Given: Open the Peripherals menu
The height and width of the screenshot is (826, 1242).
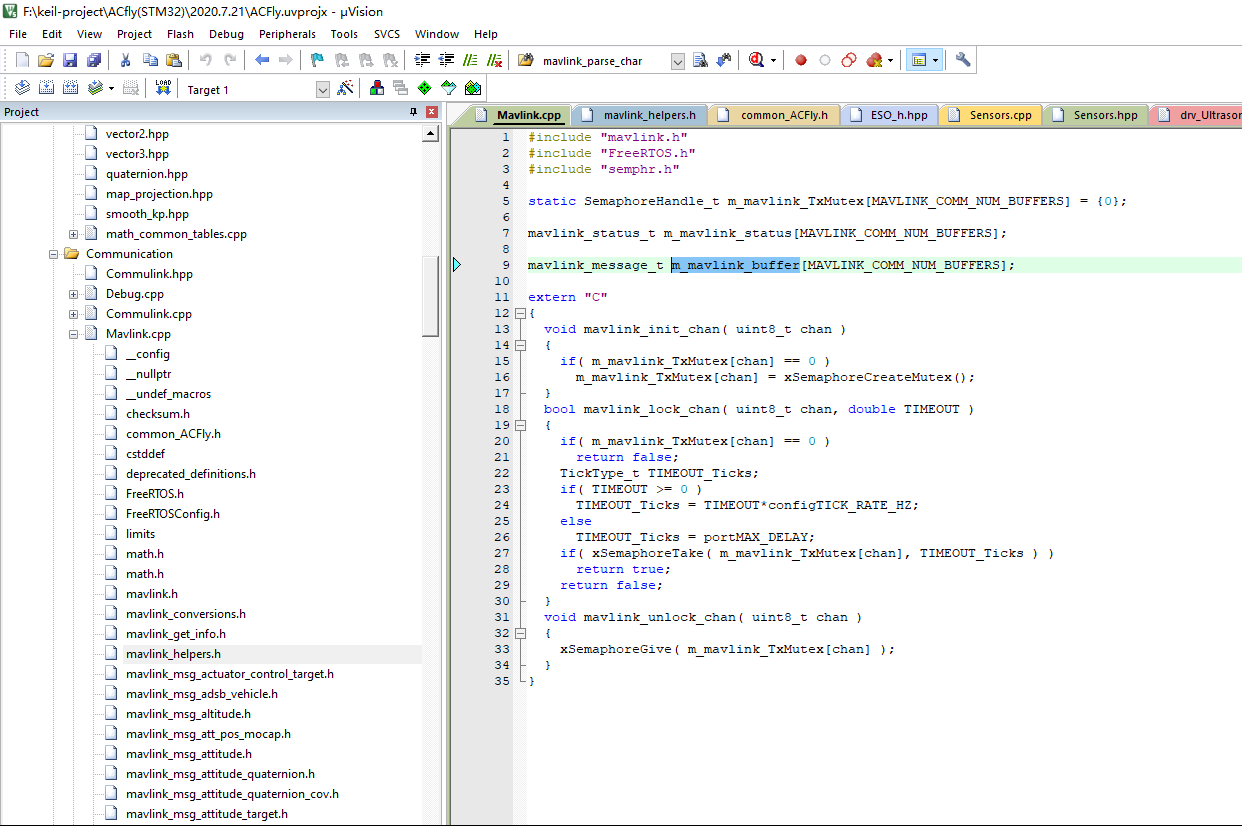Looking at the screenshot, I should click(x=287, y=34).
